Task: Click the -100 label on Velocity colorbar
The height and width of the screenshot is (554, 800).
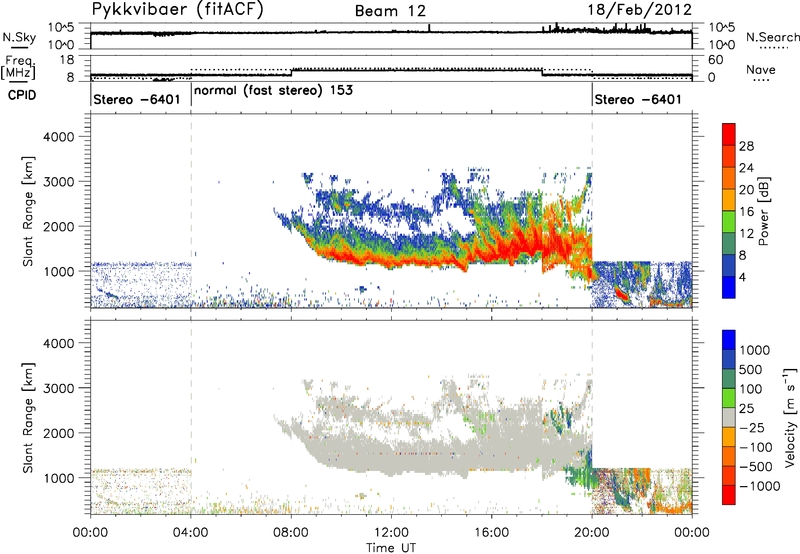Action: 756,447
